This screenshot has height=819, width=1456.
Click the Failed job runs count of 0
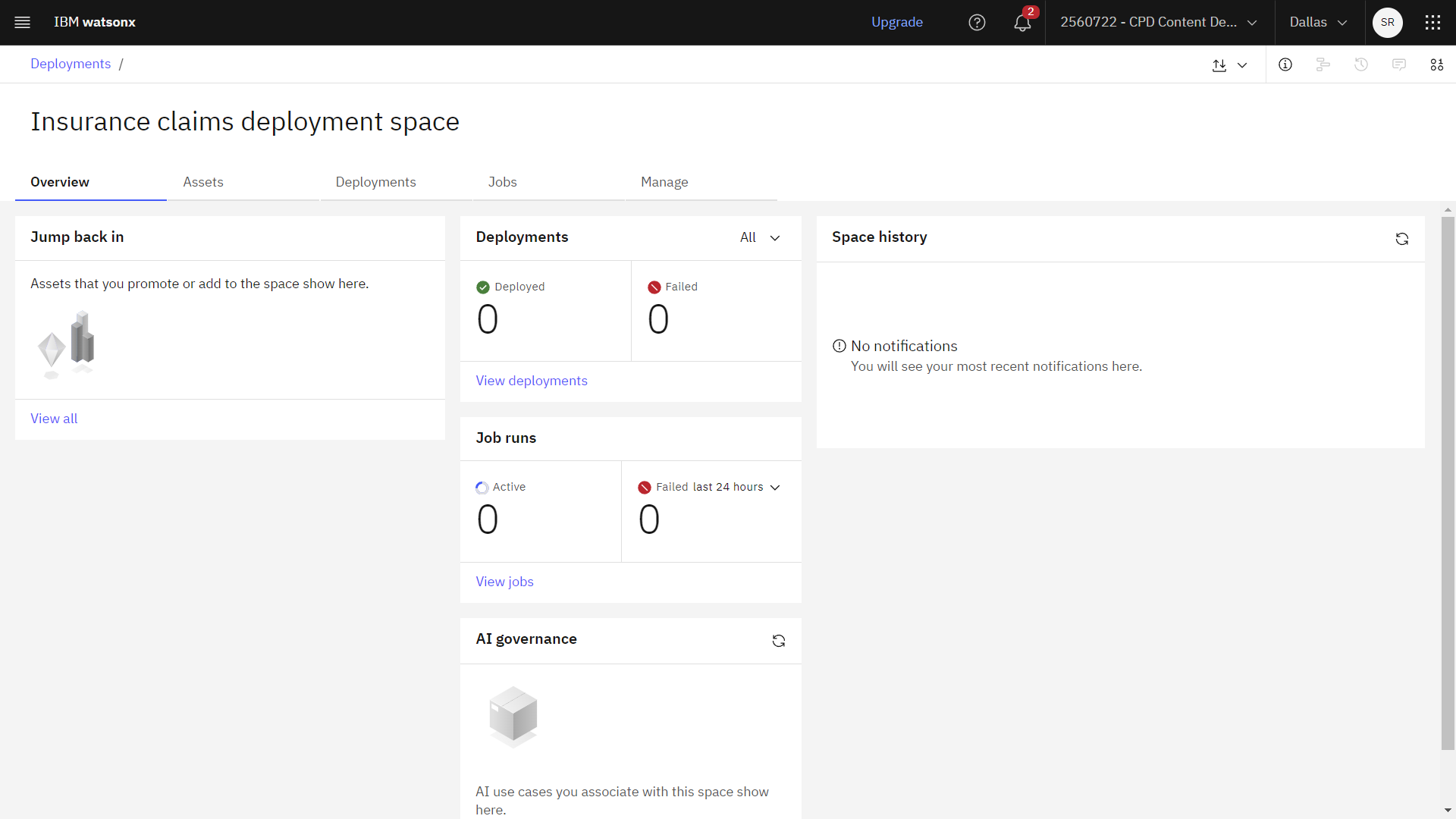[x=649, y=520]
